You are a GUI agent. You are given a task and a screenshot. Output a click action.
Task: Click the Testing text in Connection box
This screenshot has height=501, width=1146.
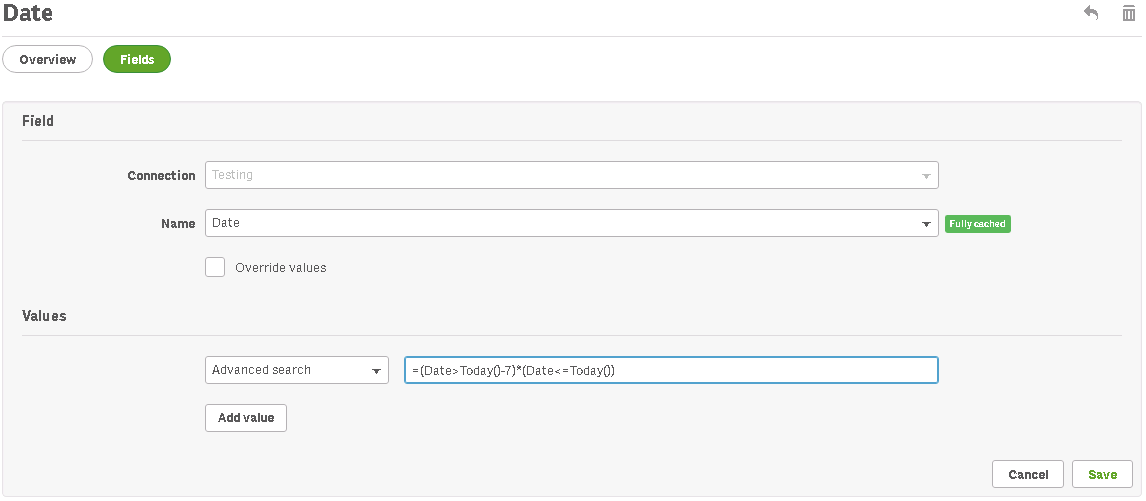point(232,175)
